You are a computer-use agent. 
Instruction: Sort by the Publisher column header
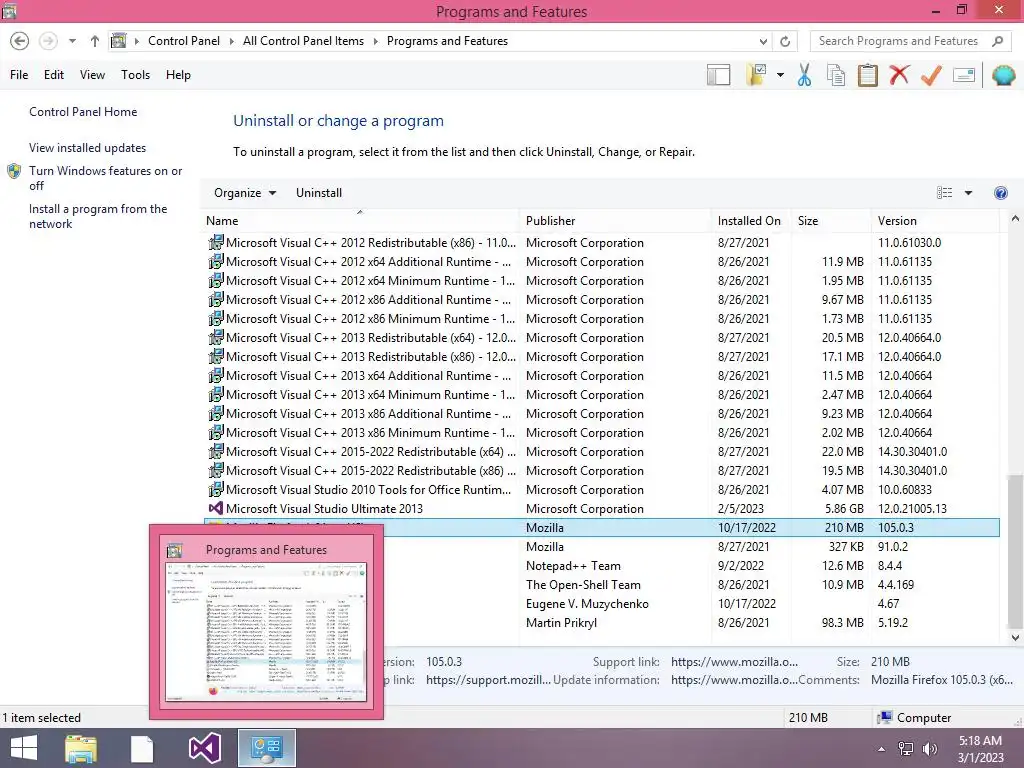(x=615, y=221)
